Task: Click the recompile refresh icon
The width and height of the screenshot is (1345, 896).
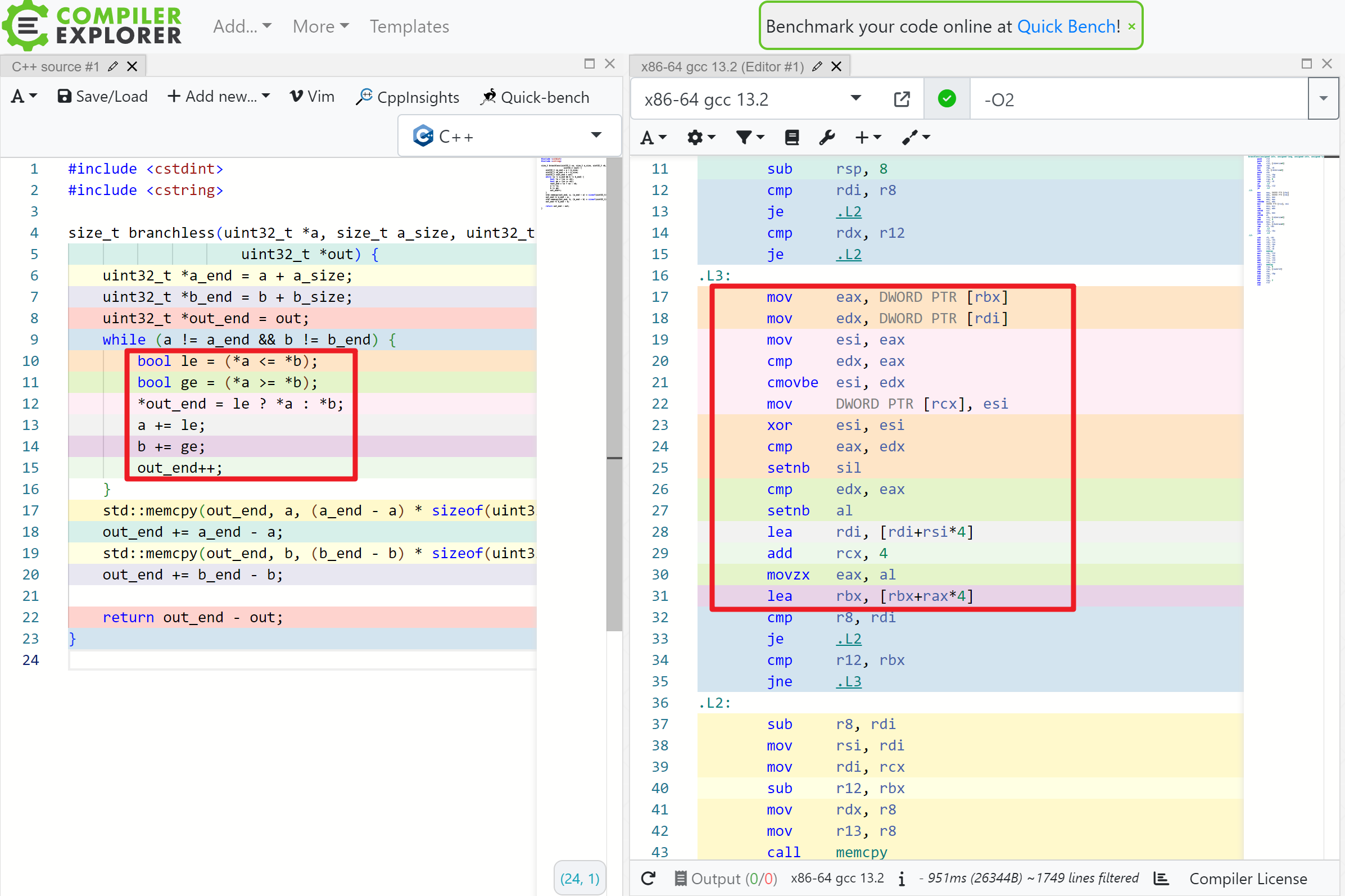Action: (x=648, y=877)
